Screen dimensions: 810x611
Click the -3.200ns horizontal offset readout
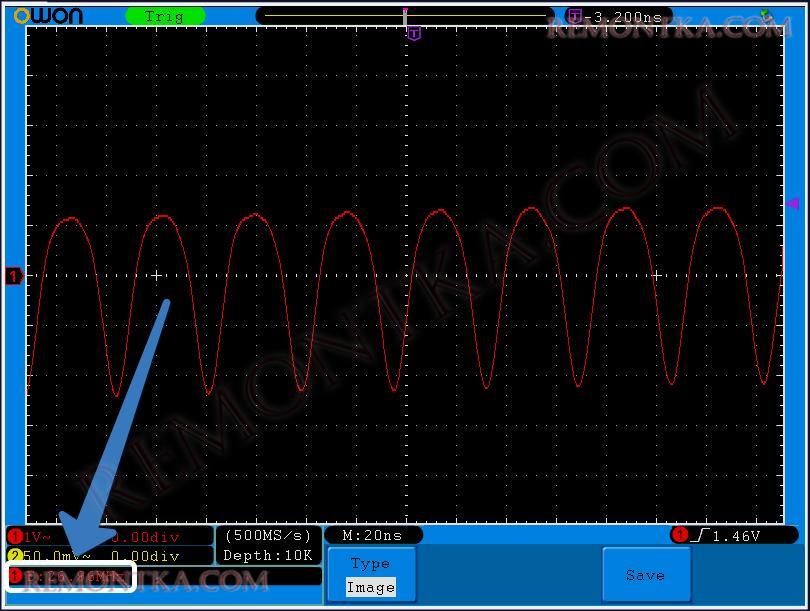[x=625, y=17]
